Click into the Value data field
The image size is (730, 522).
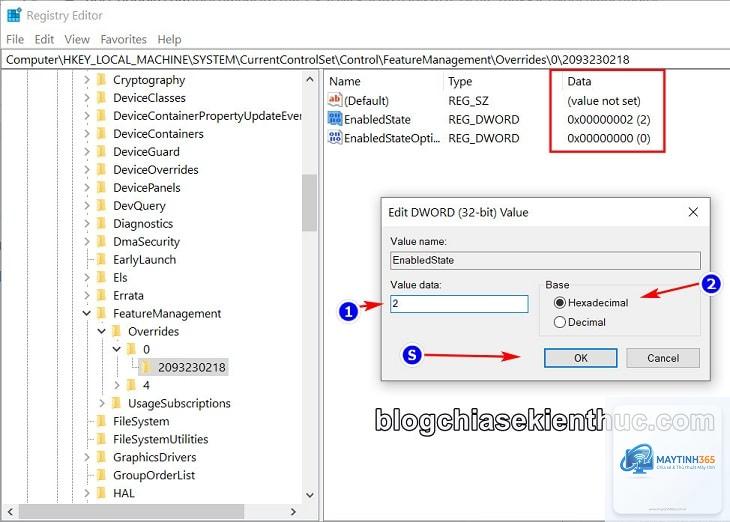459,304
